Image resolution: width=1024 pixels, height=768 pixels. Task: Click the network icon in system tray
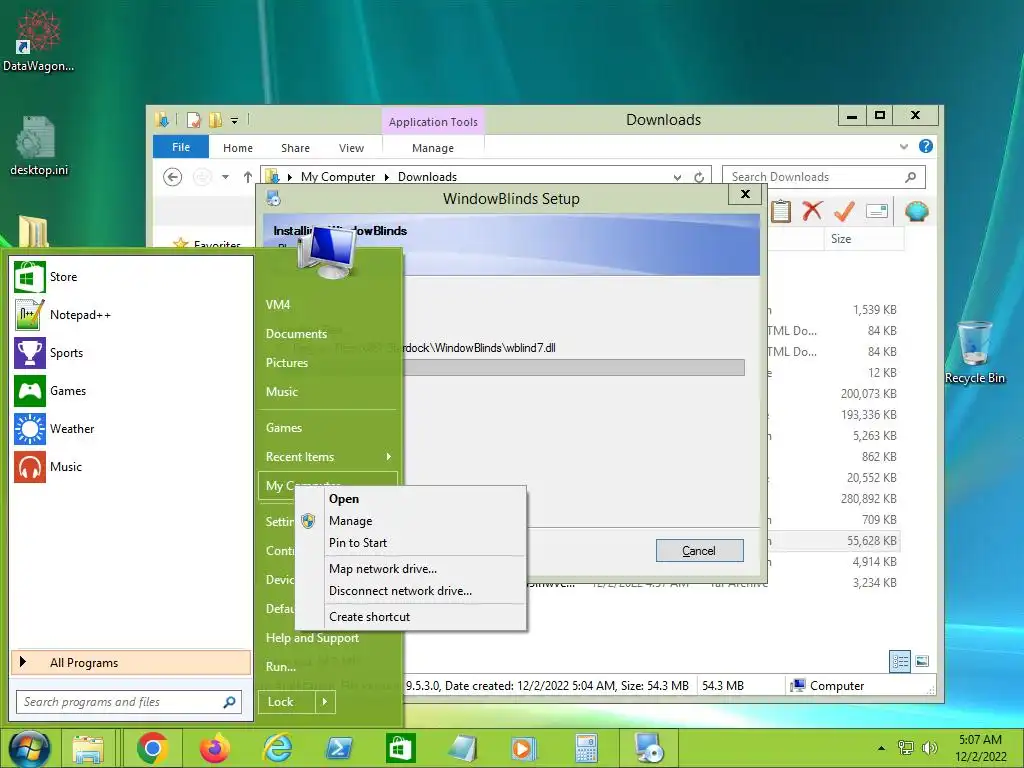906,748
